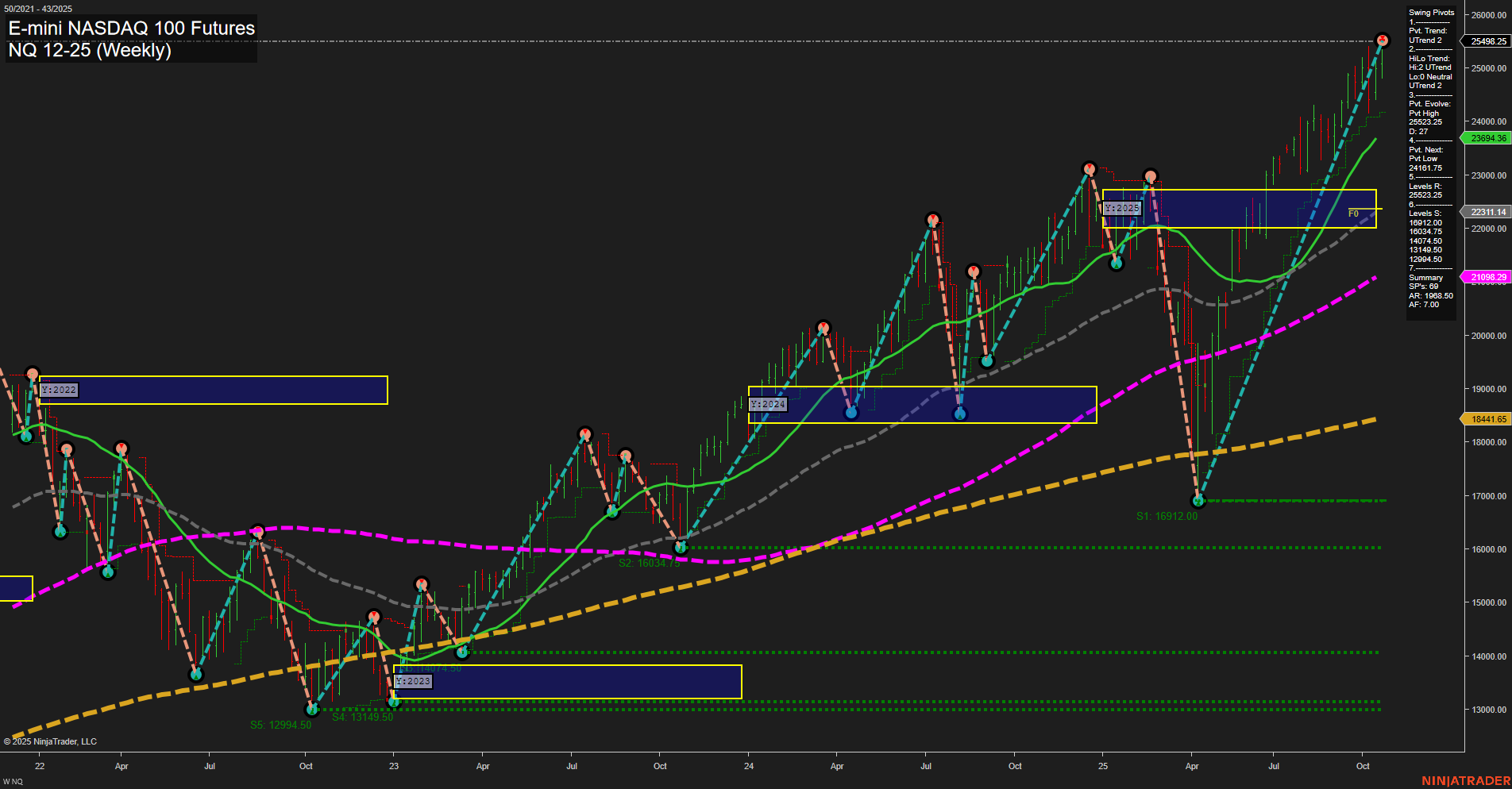Click the Swing Pivots panel header

point(1431,12)
